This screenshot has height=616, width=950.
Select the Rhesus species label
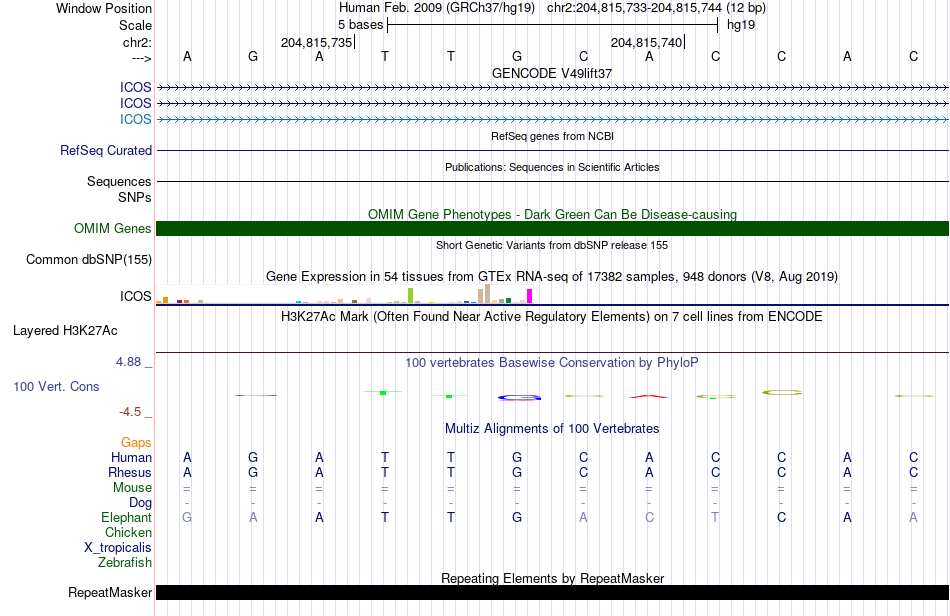coord(130,472)
